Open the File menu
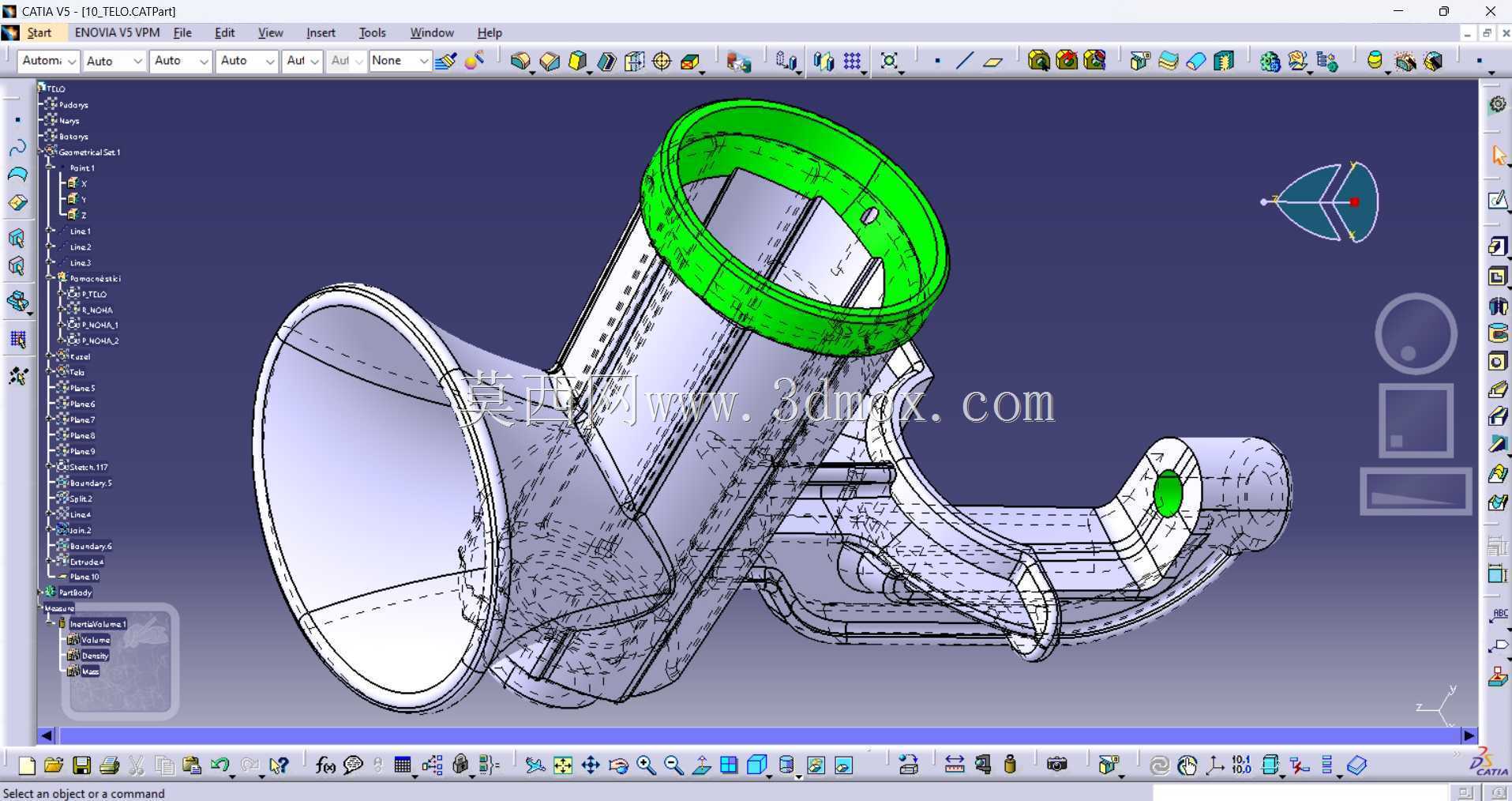The width and height of the screenshot is (1512, 801). (182, 32)
